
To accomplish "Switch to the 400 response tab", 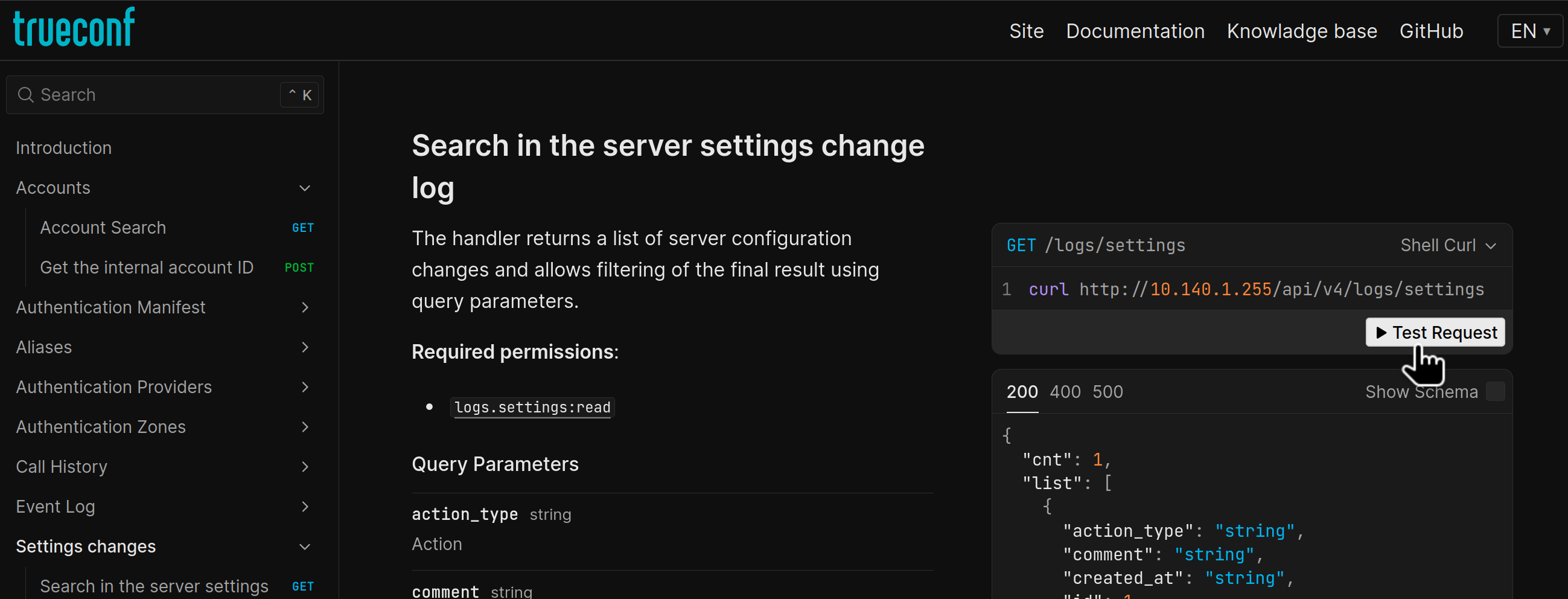I will pos(1065,392).
